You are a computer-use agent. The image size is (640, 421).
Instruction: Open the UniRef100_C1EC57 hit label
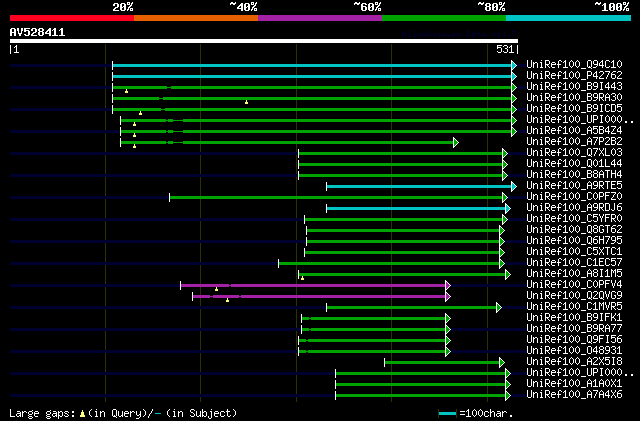coord(574,263)
